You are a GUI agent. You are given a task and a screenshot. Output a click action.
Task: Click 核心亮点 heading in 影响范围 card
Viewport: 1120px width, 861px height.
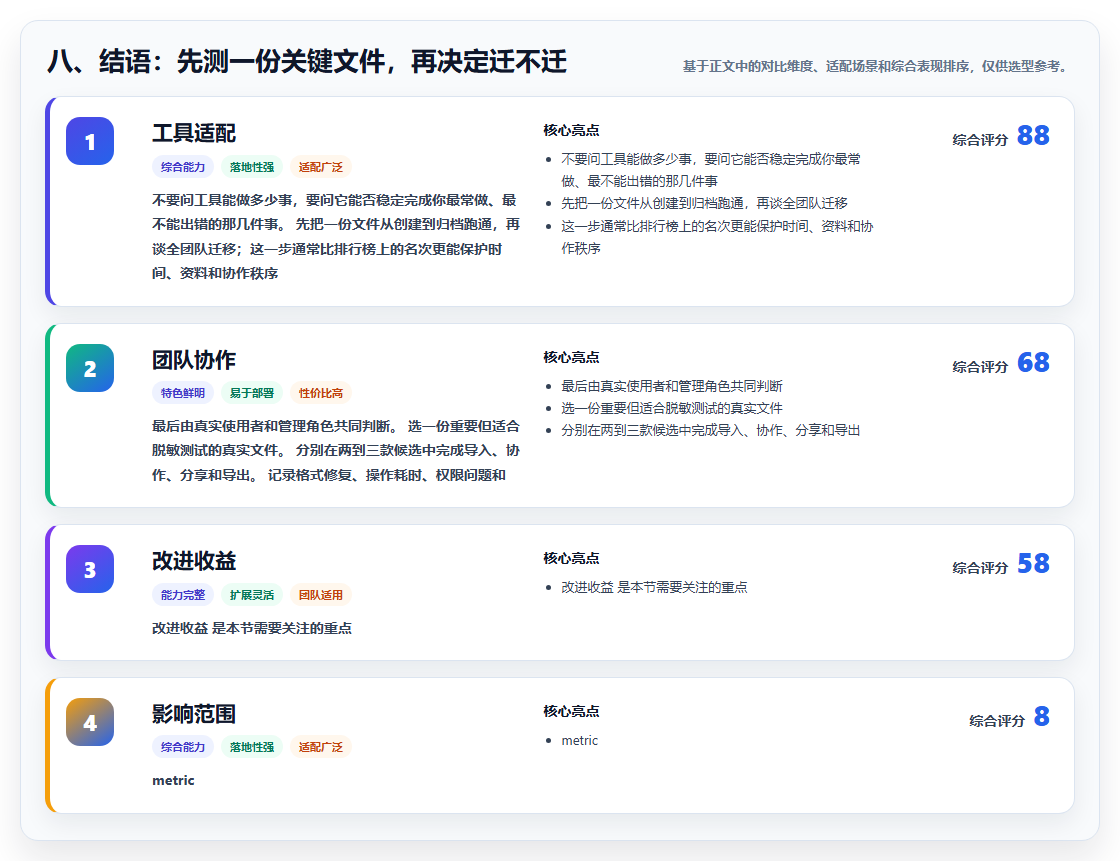(571, 711)
